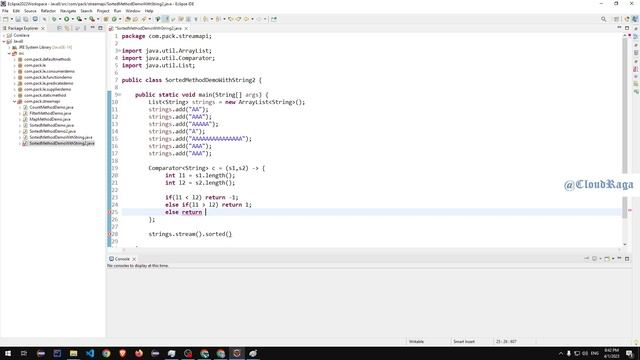
Task: Close the SortedMethodDemoWithString2.java editor tab
Action: point(186,29)
